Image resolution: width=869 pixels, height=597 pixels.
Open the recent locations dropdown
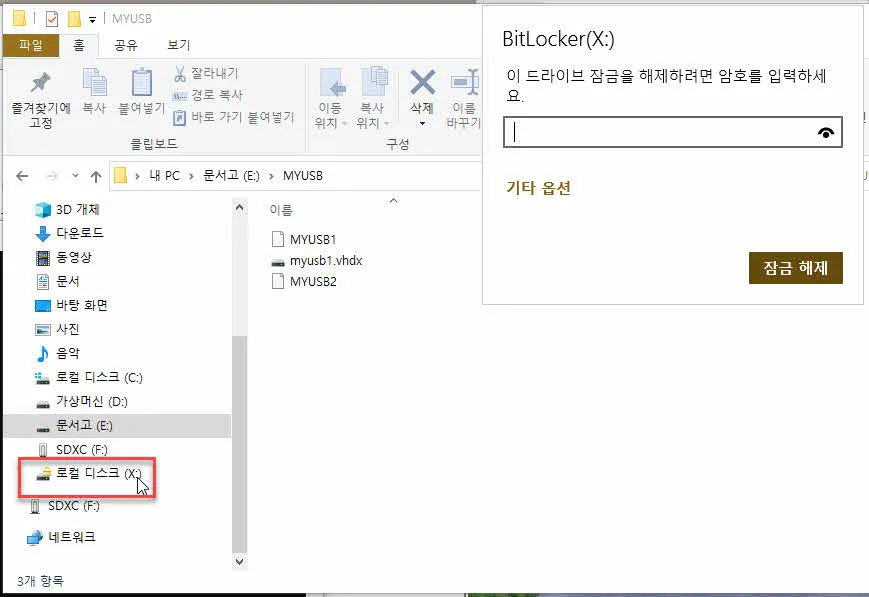75,176
